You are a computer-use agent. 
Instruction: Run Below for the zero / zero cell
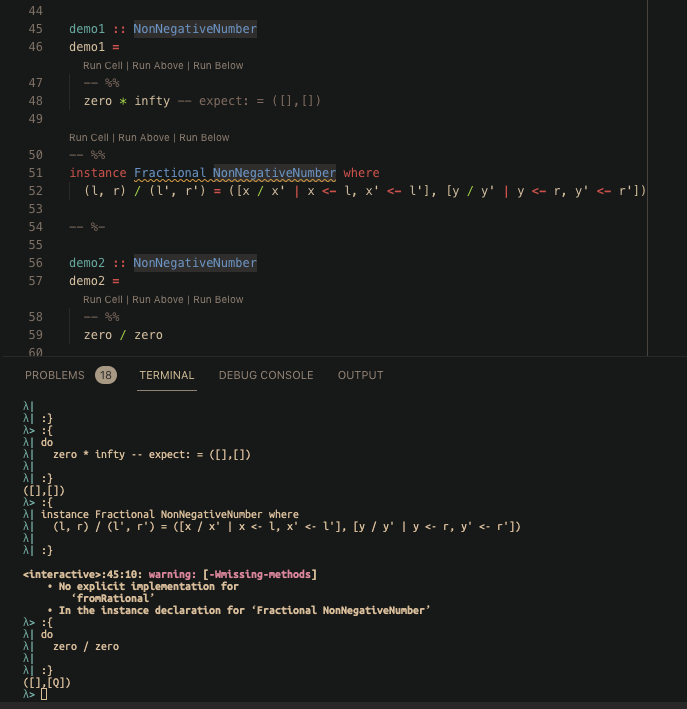pyautogui.click(x=218, y=299)
